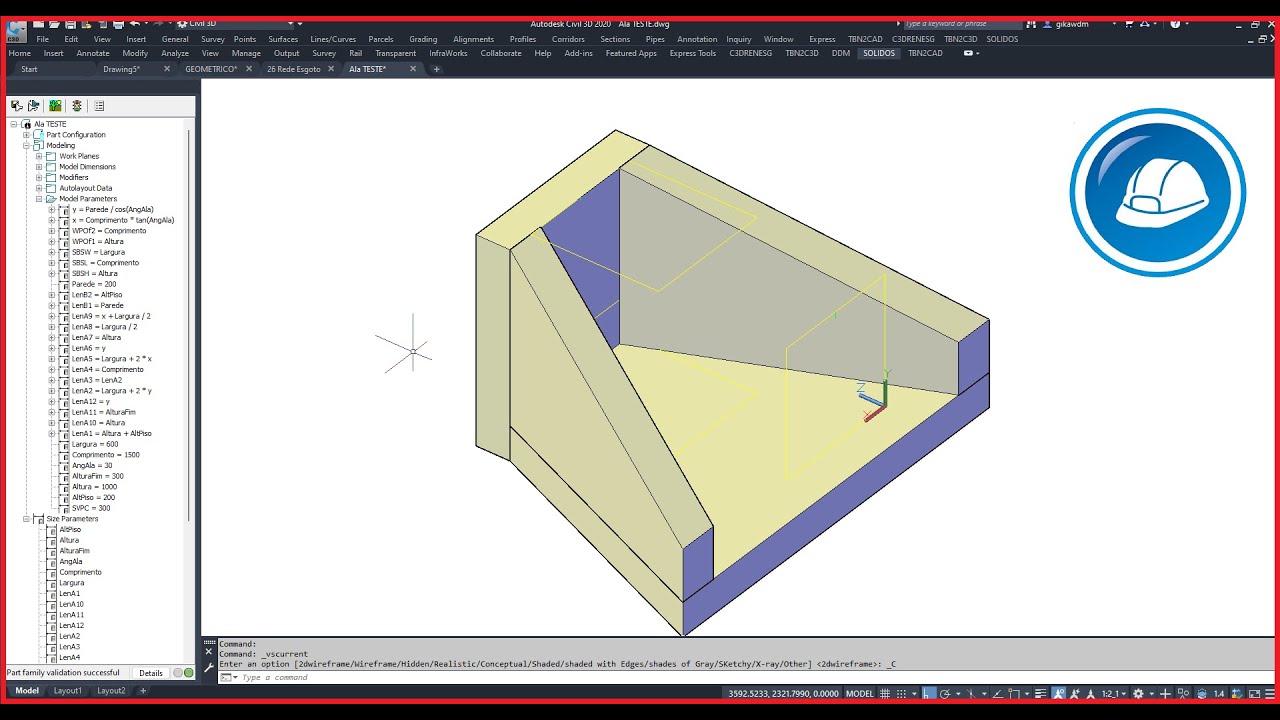
Task: Toggle the drawing Grid display in status bar
Action: pos(885,693)
